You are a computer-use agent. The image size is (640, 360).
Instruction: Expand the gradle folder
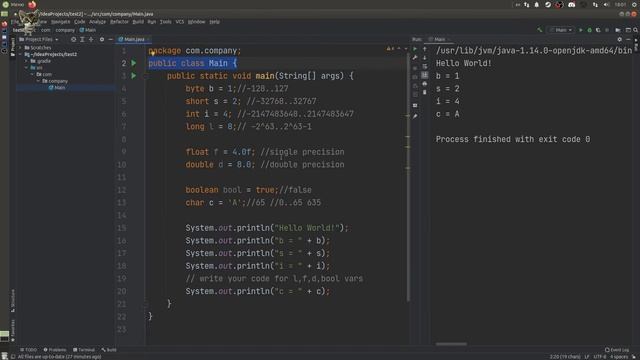(27, 61)
